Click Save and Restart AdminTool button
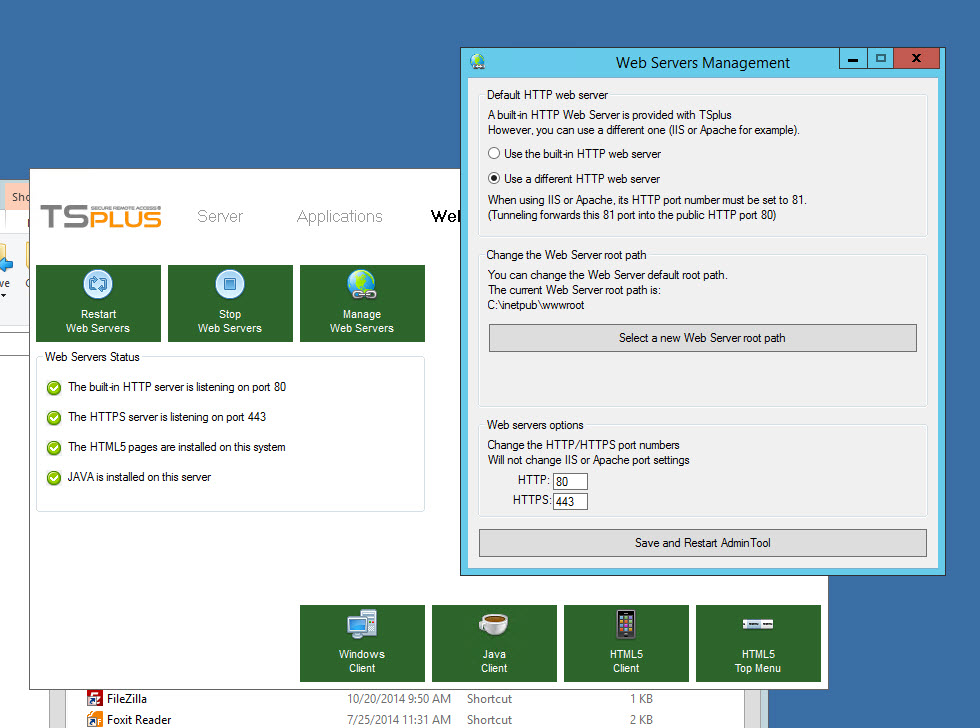This screenshot has height=728, width=980. 702,543
